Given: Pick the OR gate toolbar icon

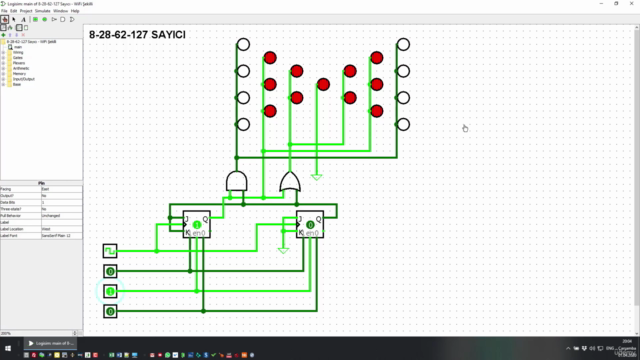Looking at the screenshot, I should [x=72, y=19].
